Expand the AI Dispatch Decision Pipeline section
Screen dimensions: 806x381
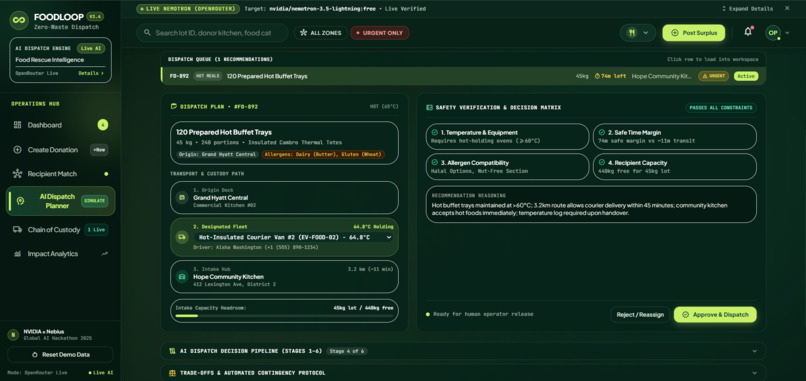coord(463,351)
